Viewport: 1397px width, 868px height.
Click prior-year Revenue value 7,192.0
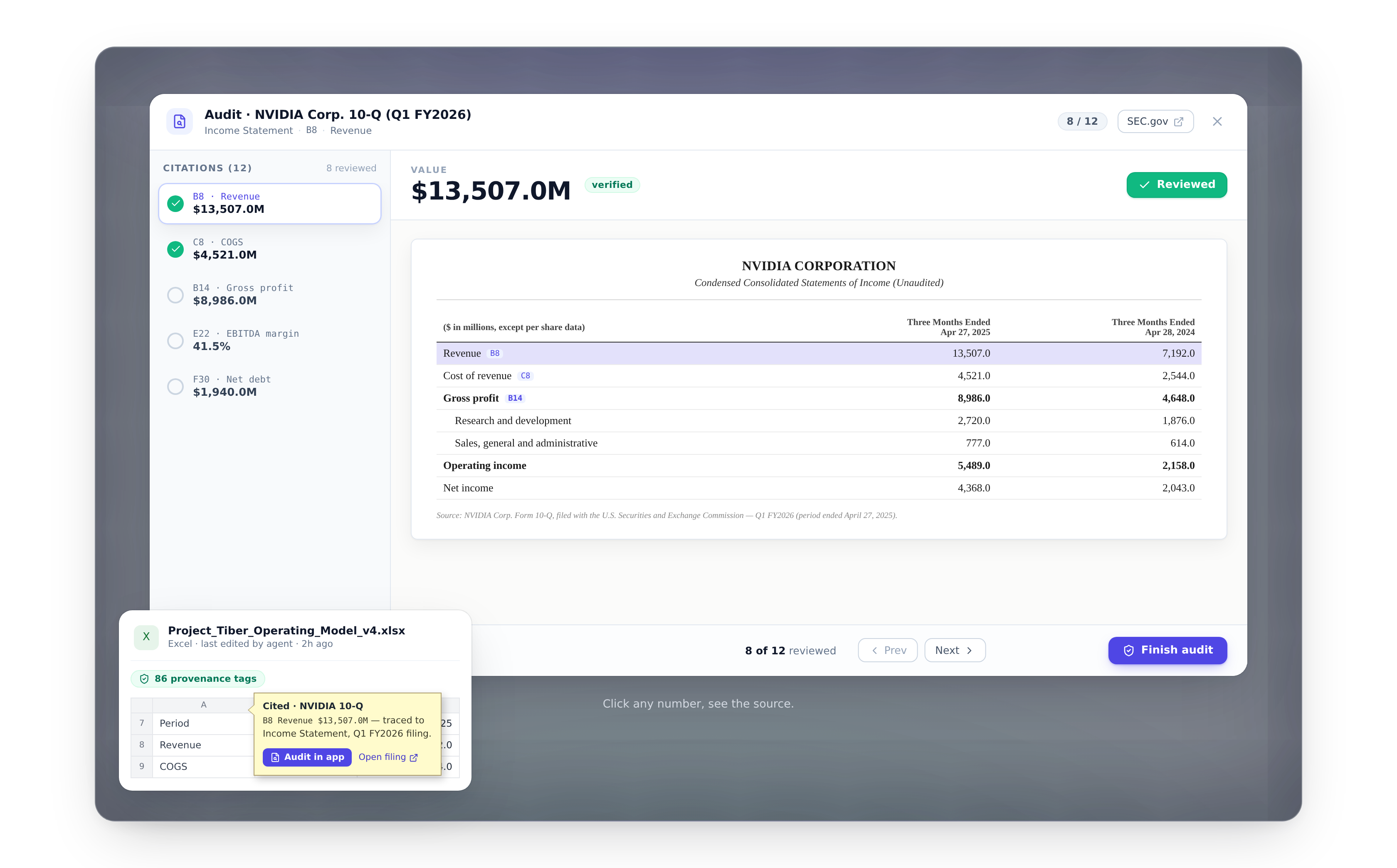click(x=1178, y=353)
